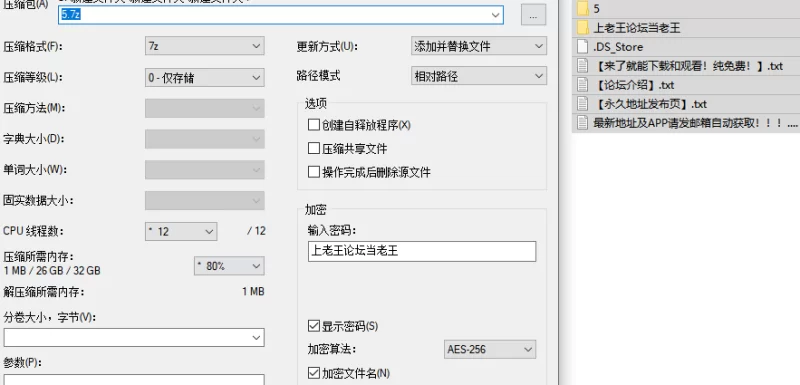Open the 更新方式 dropdown

[479, 46]
